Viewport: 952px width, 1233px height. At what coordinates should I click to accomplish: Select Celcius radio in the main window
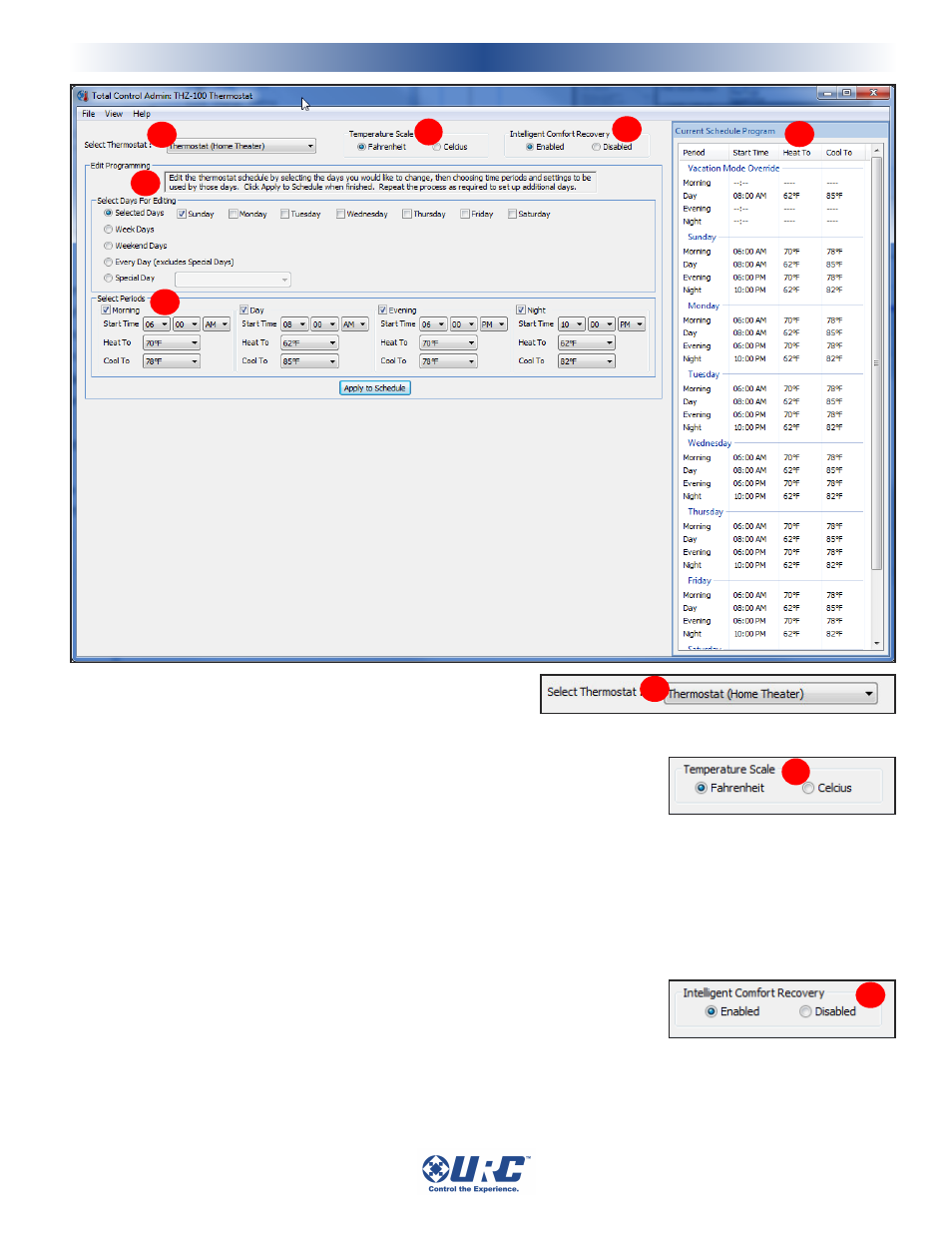pyautogui.click(x=437, y=147)
